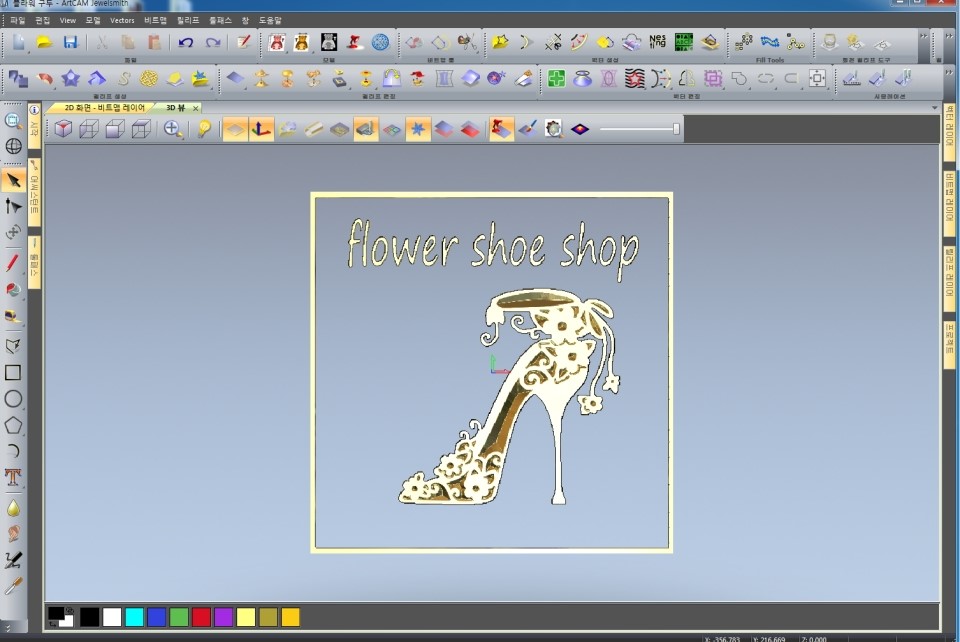Open the 파일 menu
This screenshot has height=642, width=960.
[x=17, y=20]
